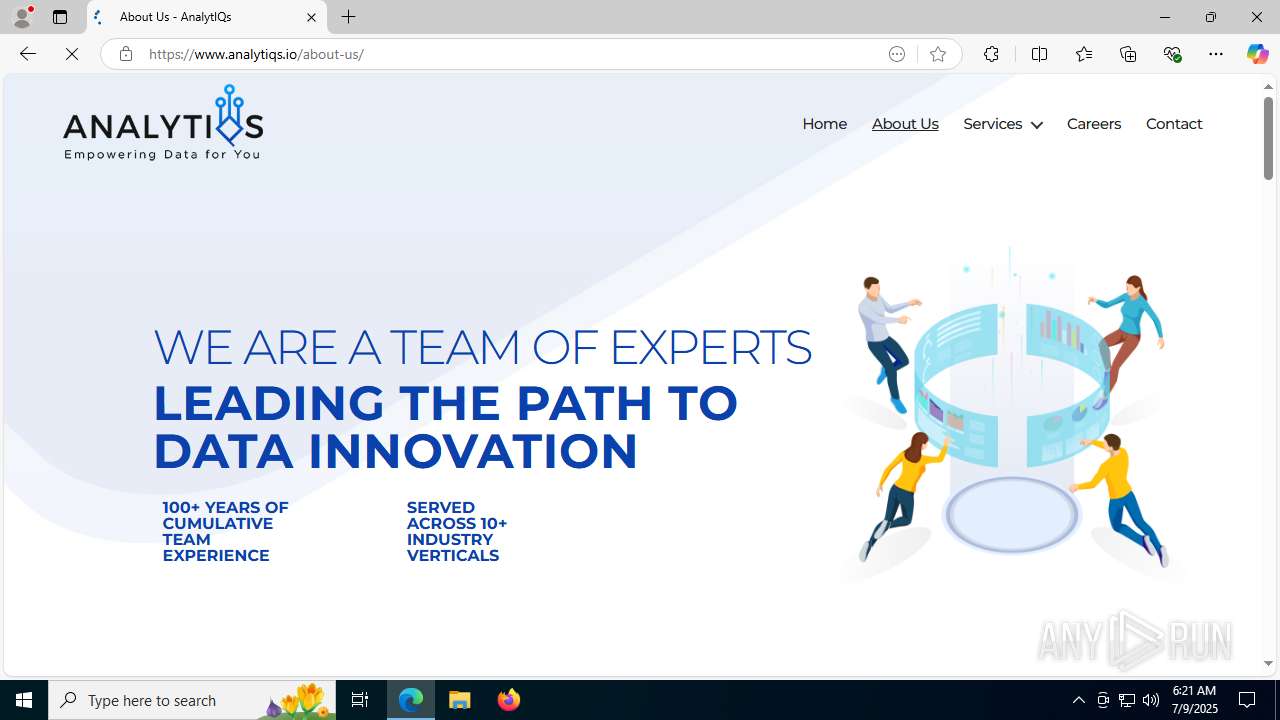This screenshot has height=720, width=1280.
Task: Switch to Microsoft Edge on taskbar
Action: (x=411, y=700)
